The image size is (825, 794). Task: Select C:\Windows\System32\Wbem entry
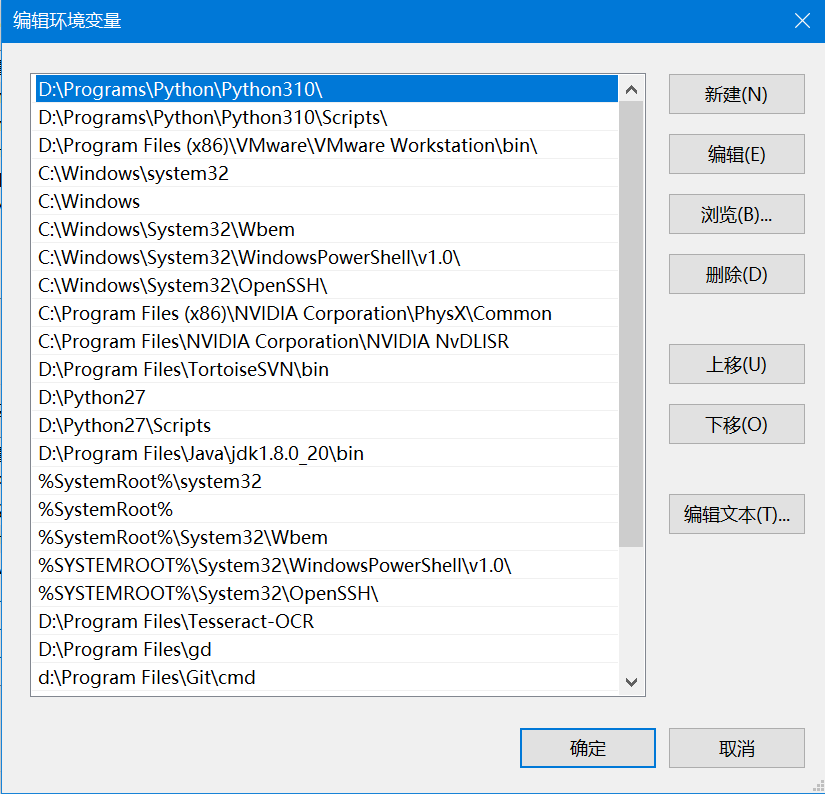(327, 229)
